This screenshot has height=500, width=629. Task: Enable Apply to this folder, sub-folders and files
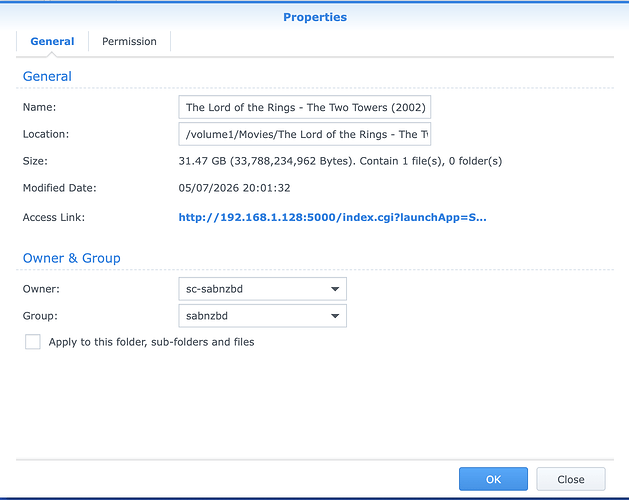pyautogui.click(x=32, y=342)
